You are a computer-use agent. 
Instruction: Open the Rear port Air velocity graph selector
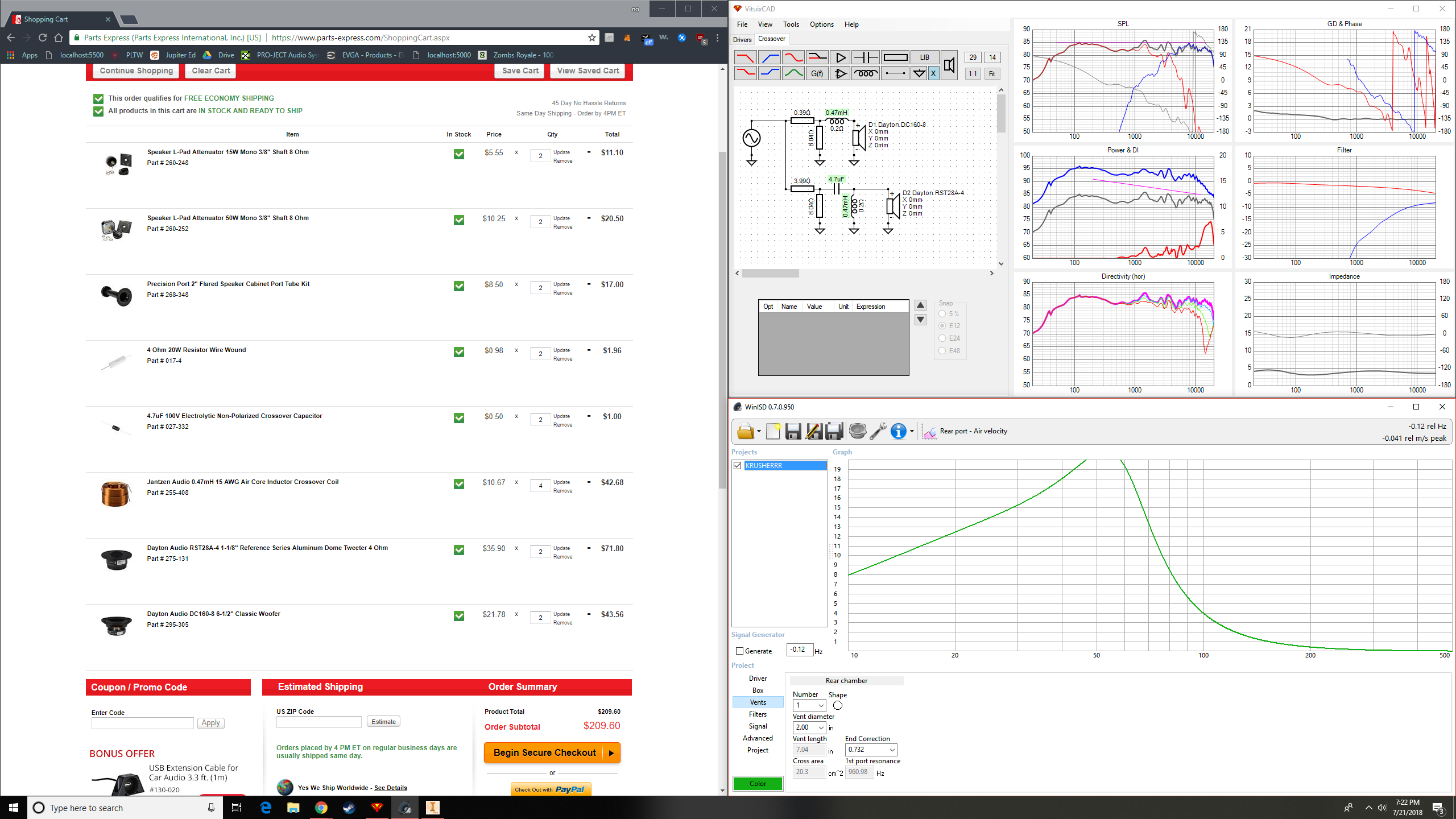coord(965,431)
